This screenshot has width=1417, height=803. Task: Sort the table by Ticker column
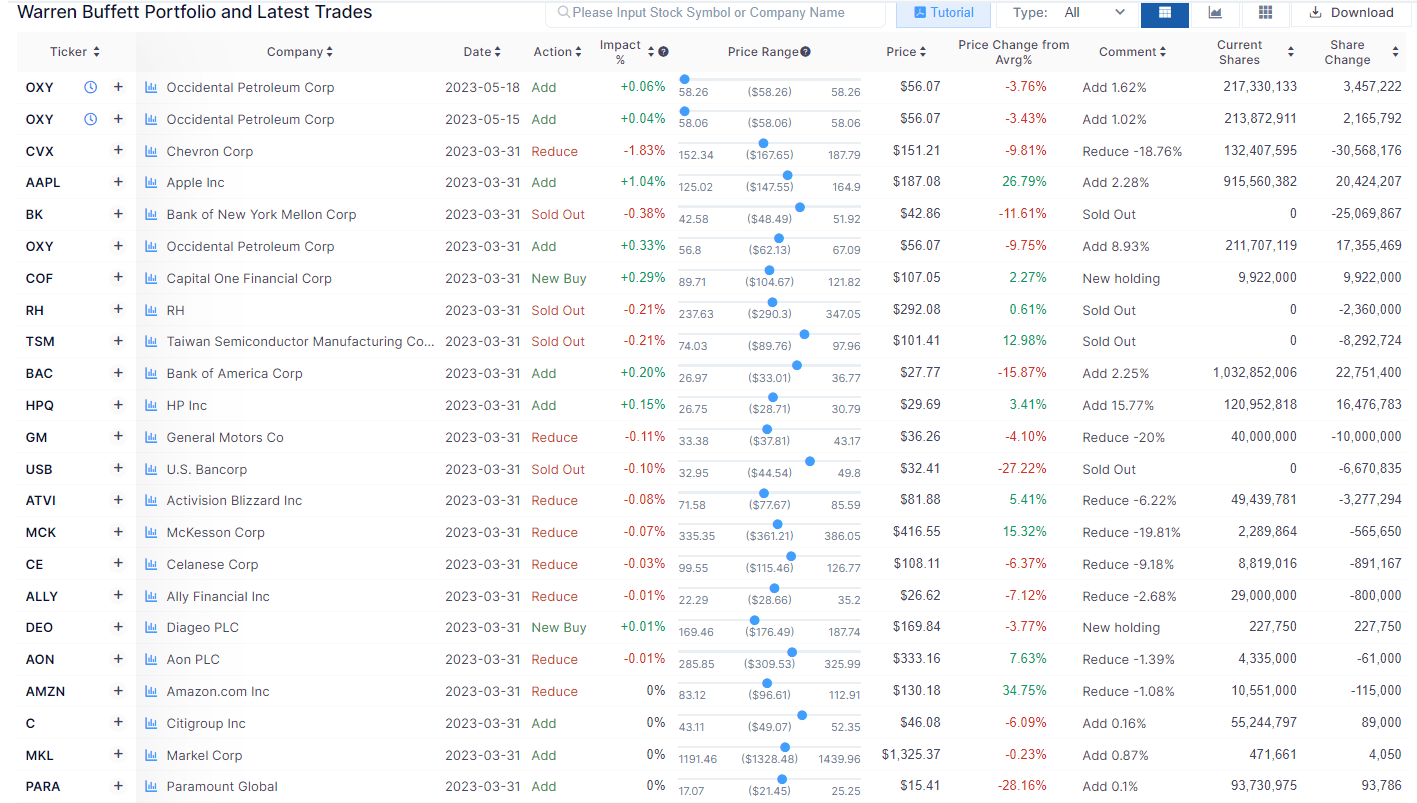point(75,52)
